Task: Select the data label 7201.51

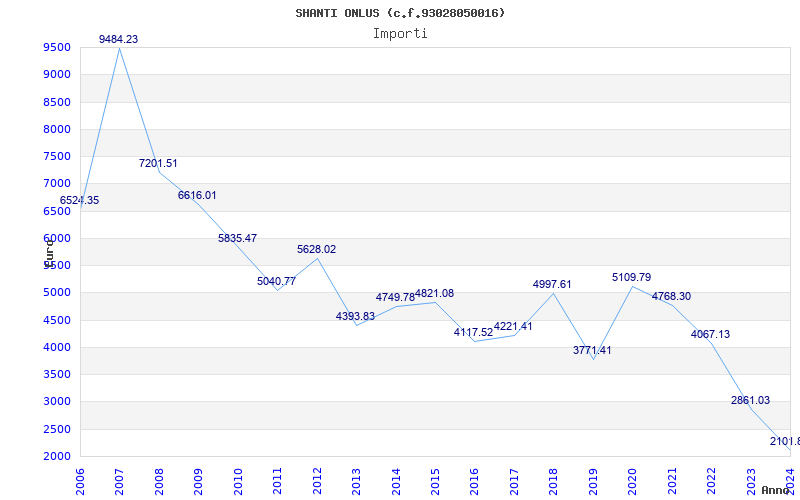Action: (158, 163)
